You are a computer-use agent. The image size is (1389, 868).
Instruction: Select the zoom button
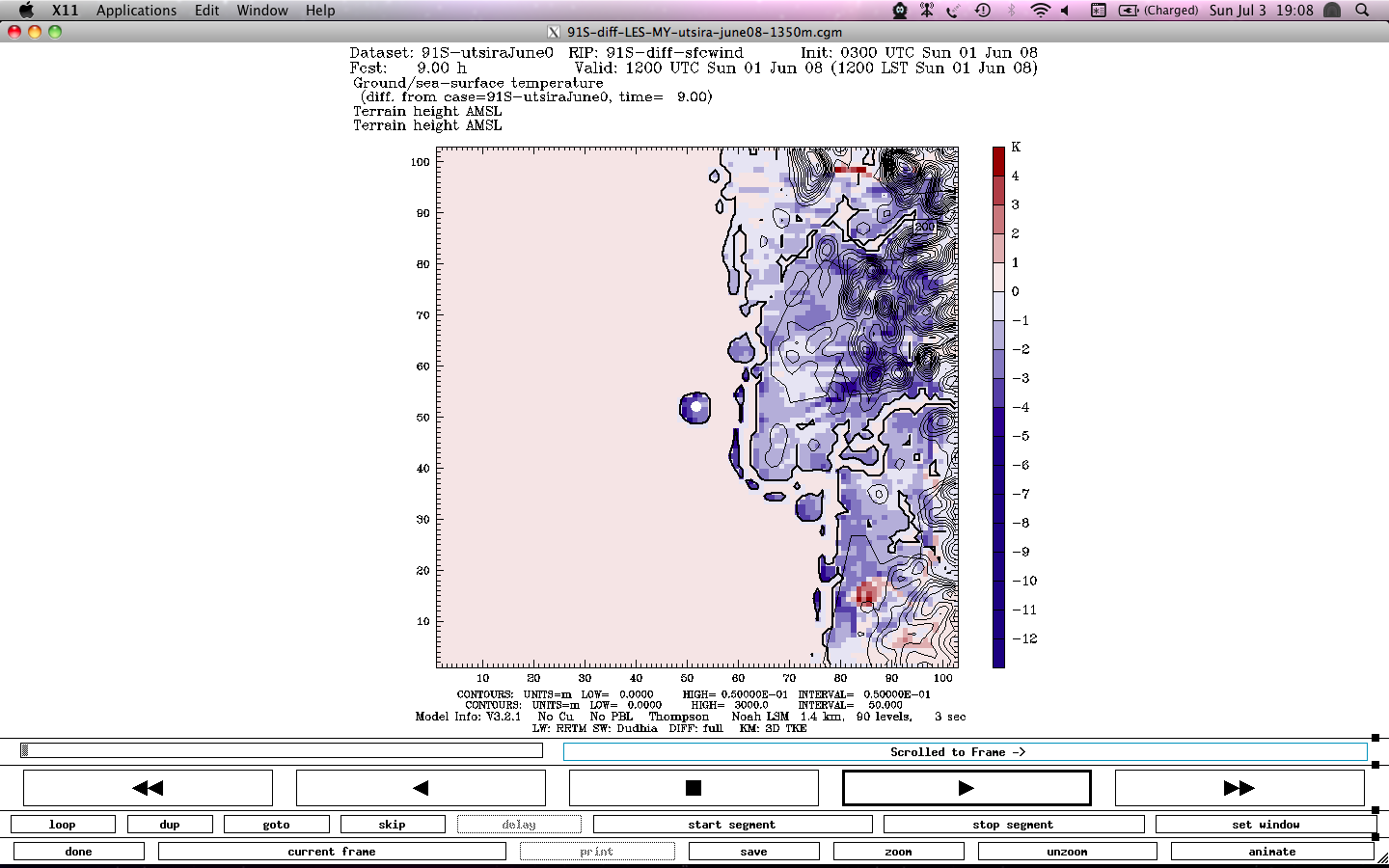[898, 852]
